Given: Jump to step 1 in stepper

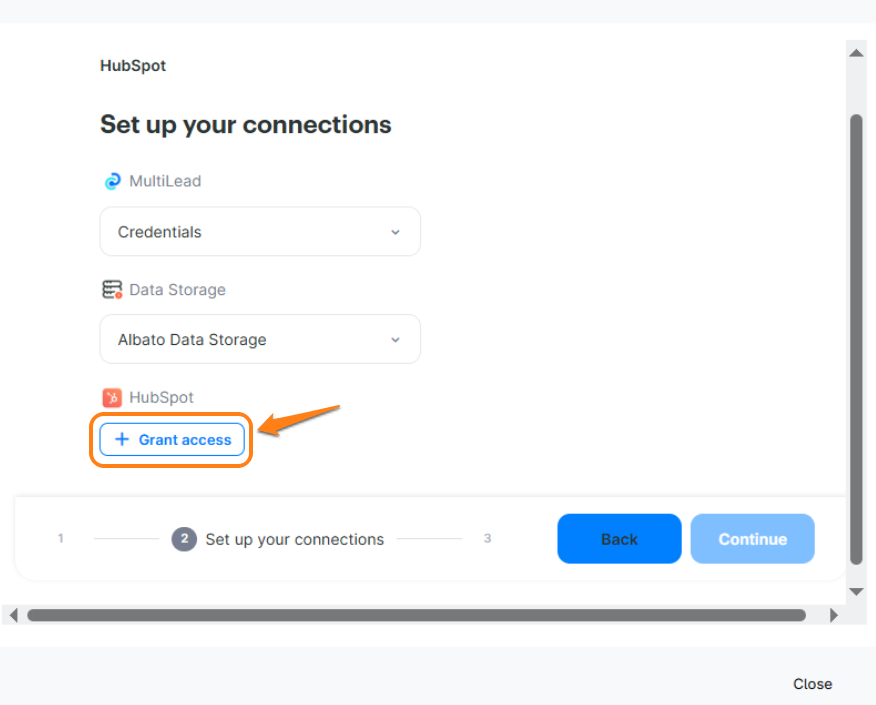Looking at the screenshot, I should (61, 539).
